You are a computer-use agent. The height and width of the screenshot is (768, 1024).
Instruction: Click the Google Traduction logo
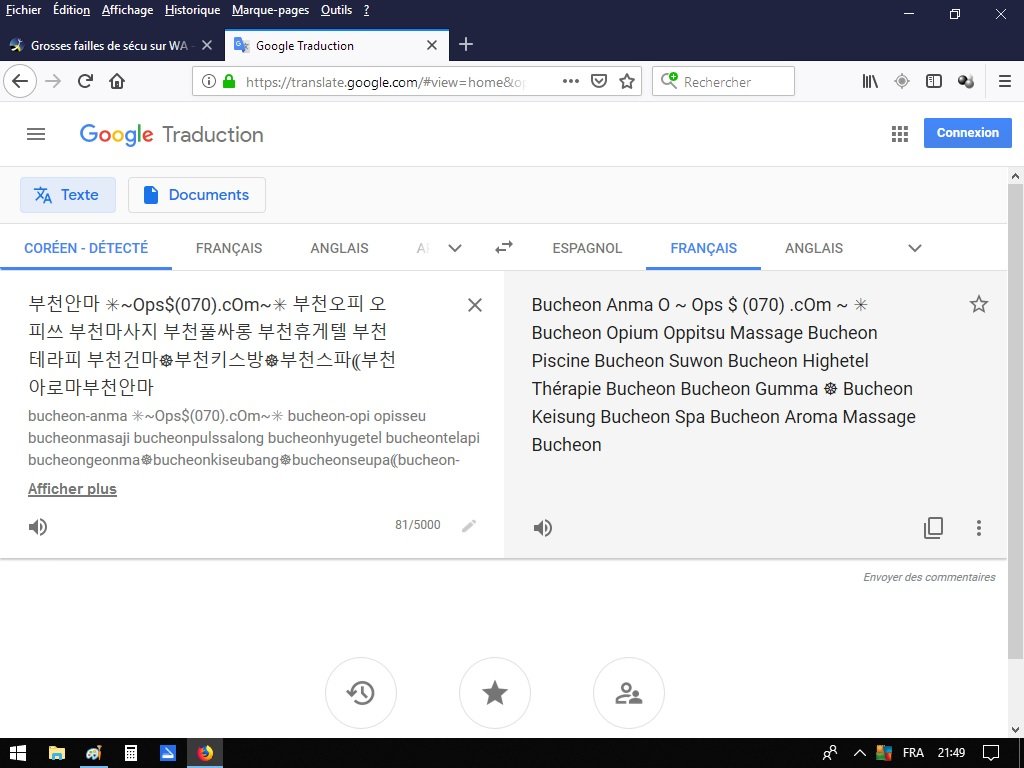point(171,134)
